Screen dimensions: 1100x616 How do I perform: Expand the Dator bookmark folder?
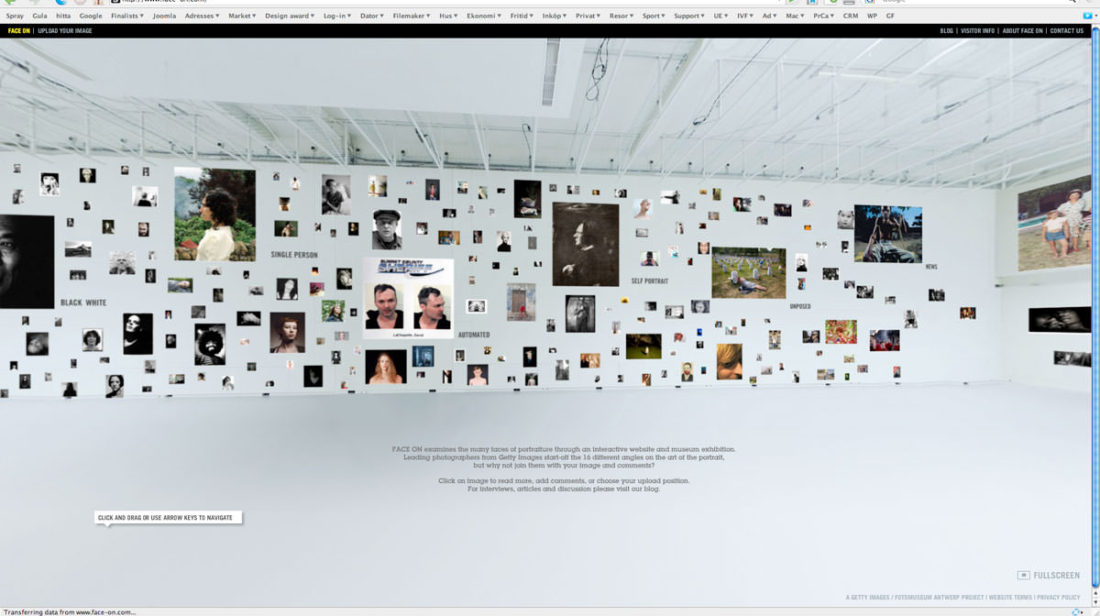pos(372,15)
